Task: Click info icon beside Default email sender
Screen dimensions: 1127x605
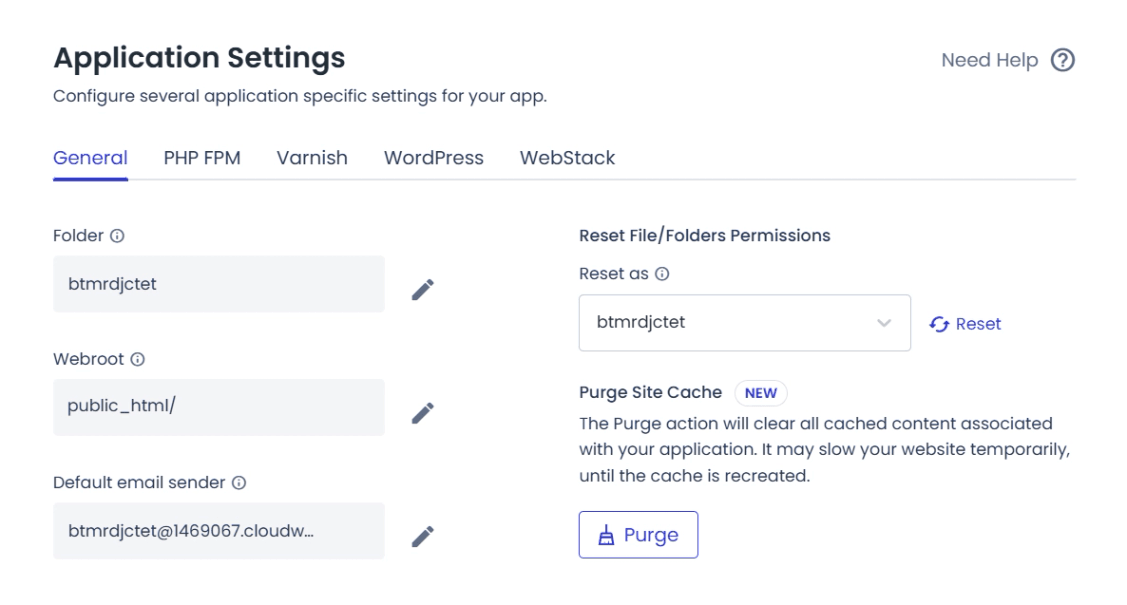Action: [x=239, y=483]
